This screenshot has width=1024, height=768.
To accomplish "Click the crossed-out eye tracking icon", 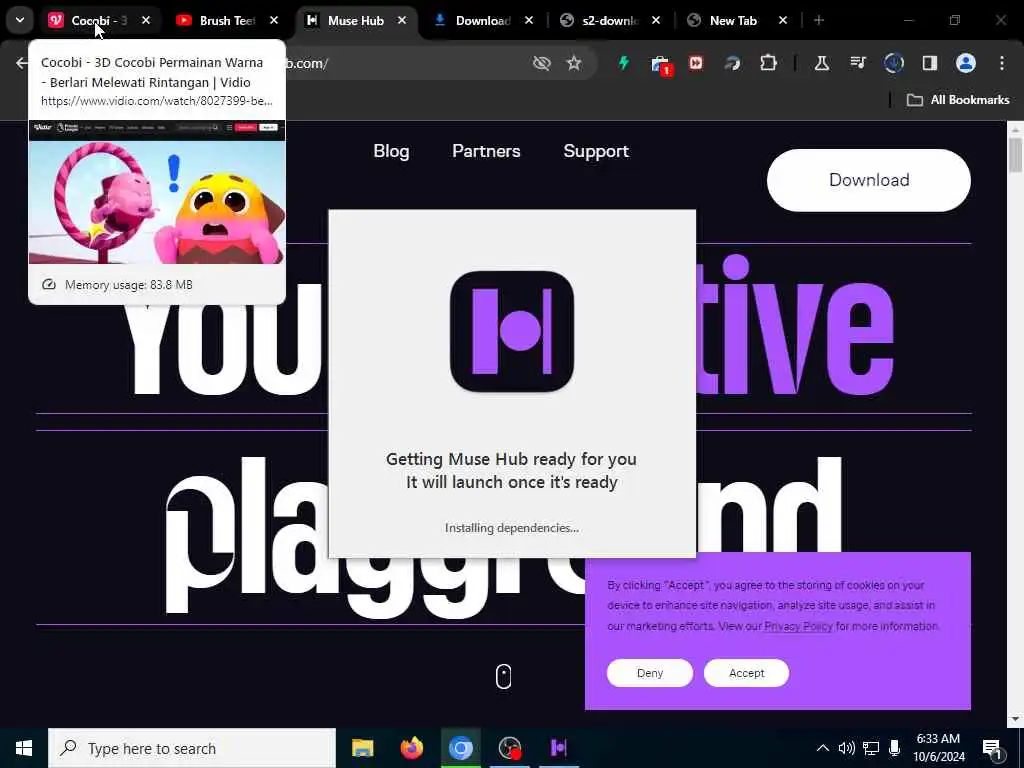I will pyautogui.click(x=541, y=63).
